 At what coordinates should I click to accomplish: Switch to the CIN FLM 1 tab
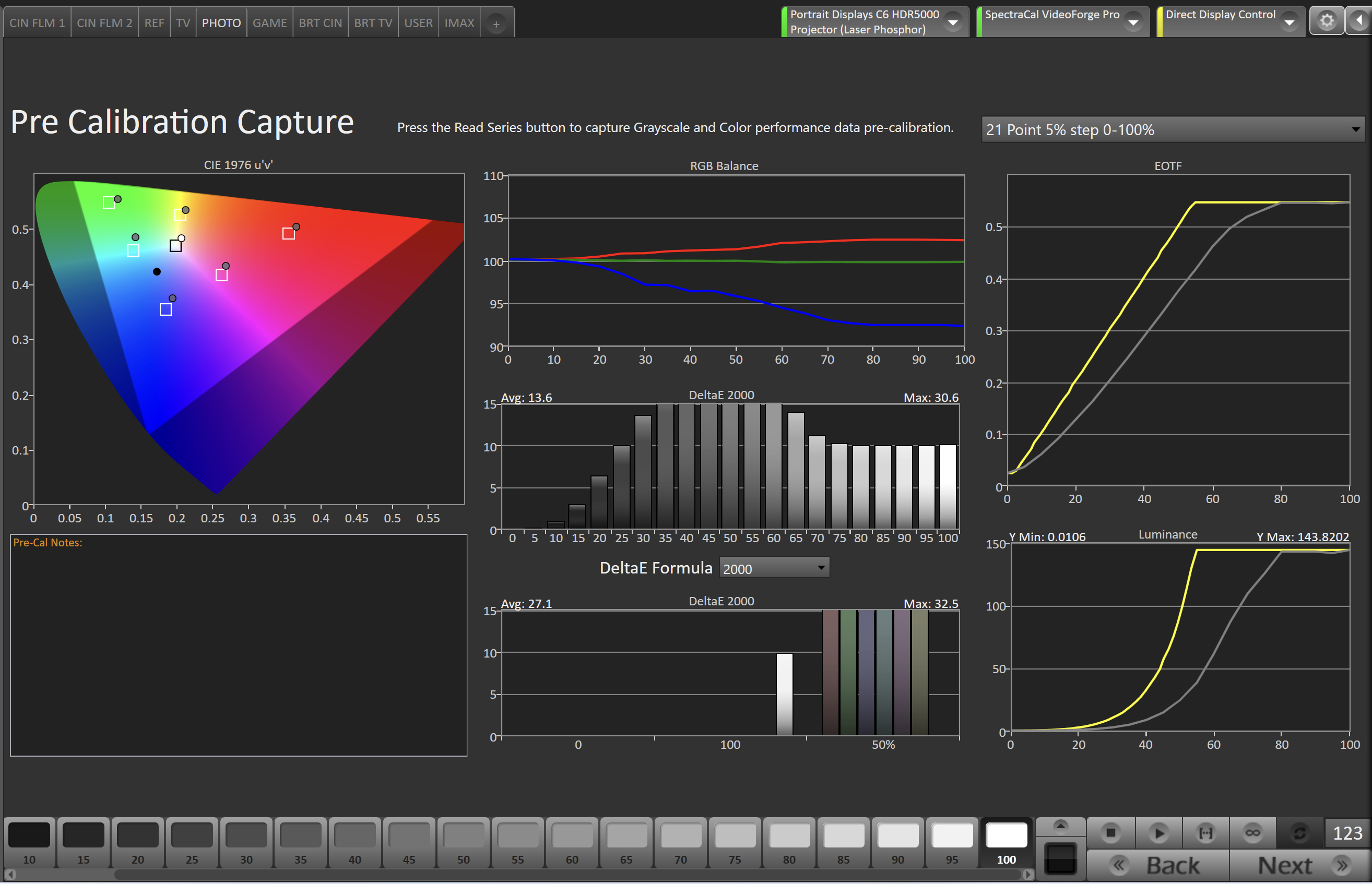38,23
